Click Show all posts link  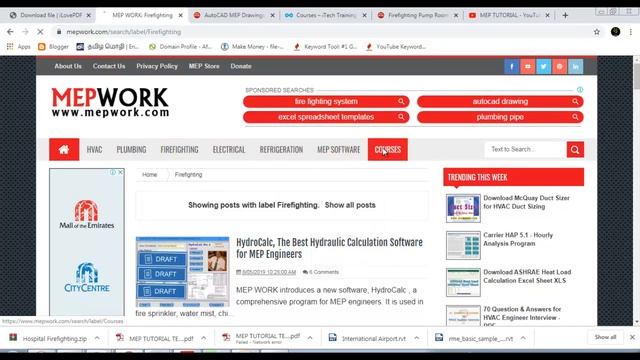coord(350,205)
